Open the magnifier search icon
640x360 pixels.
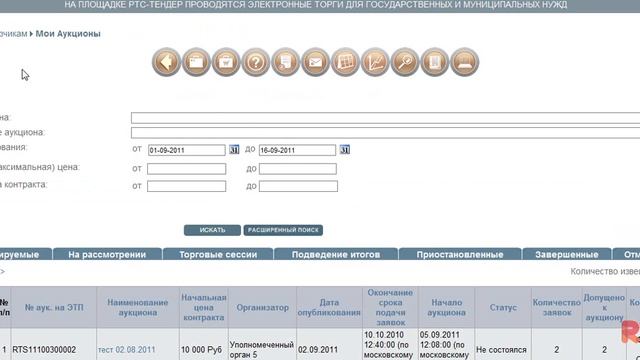pos(404,62)
